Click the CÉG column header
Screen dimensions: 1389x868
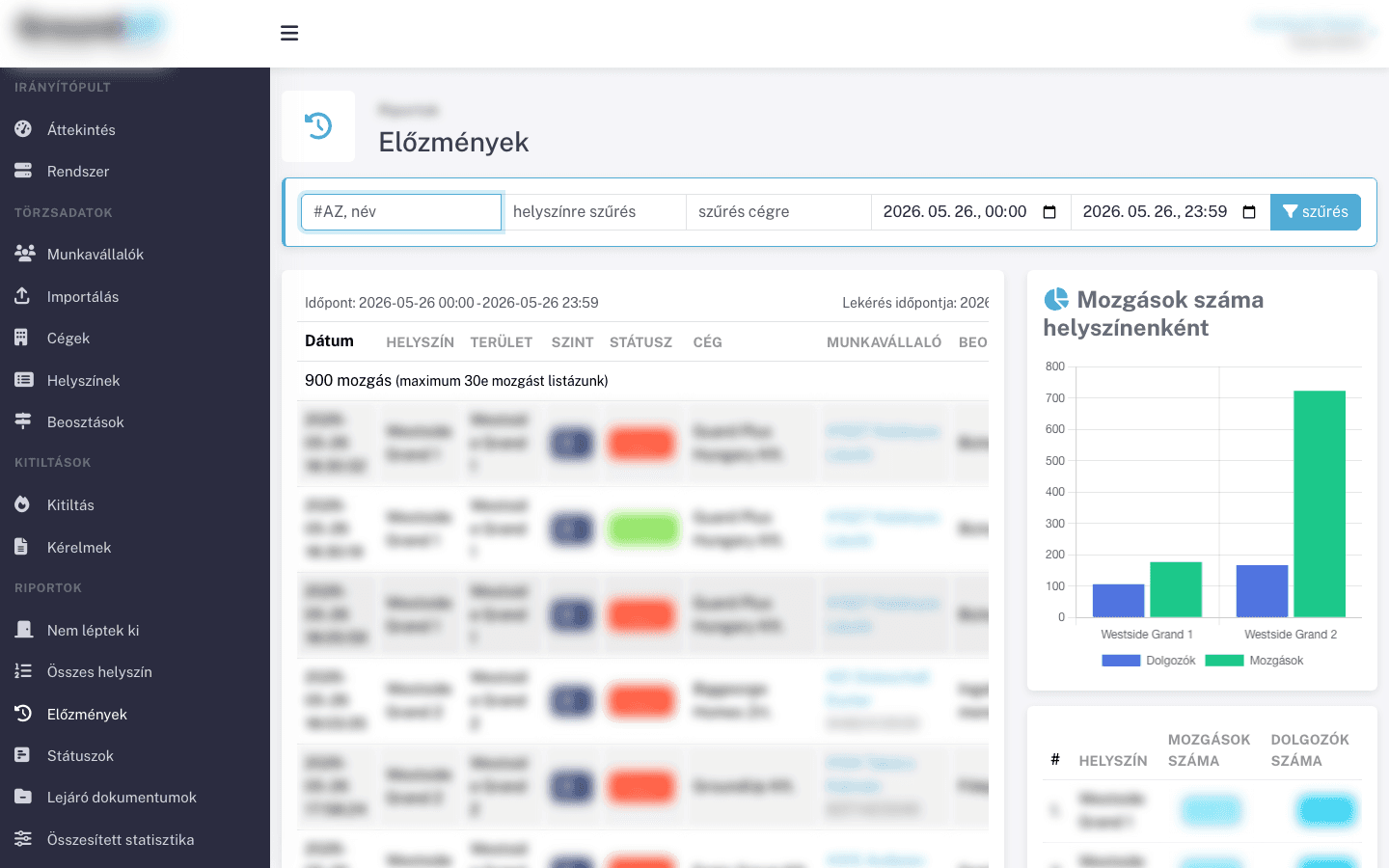[707, 342]
